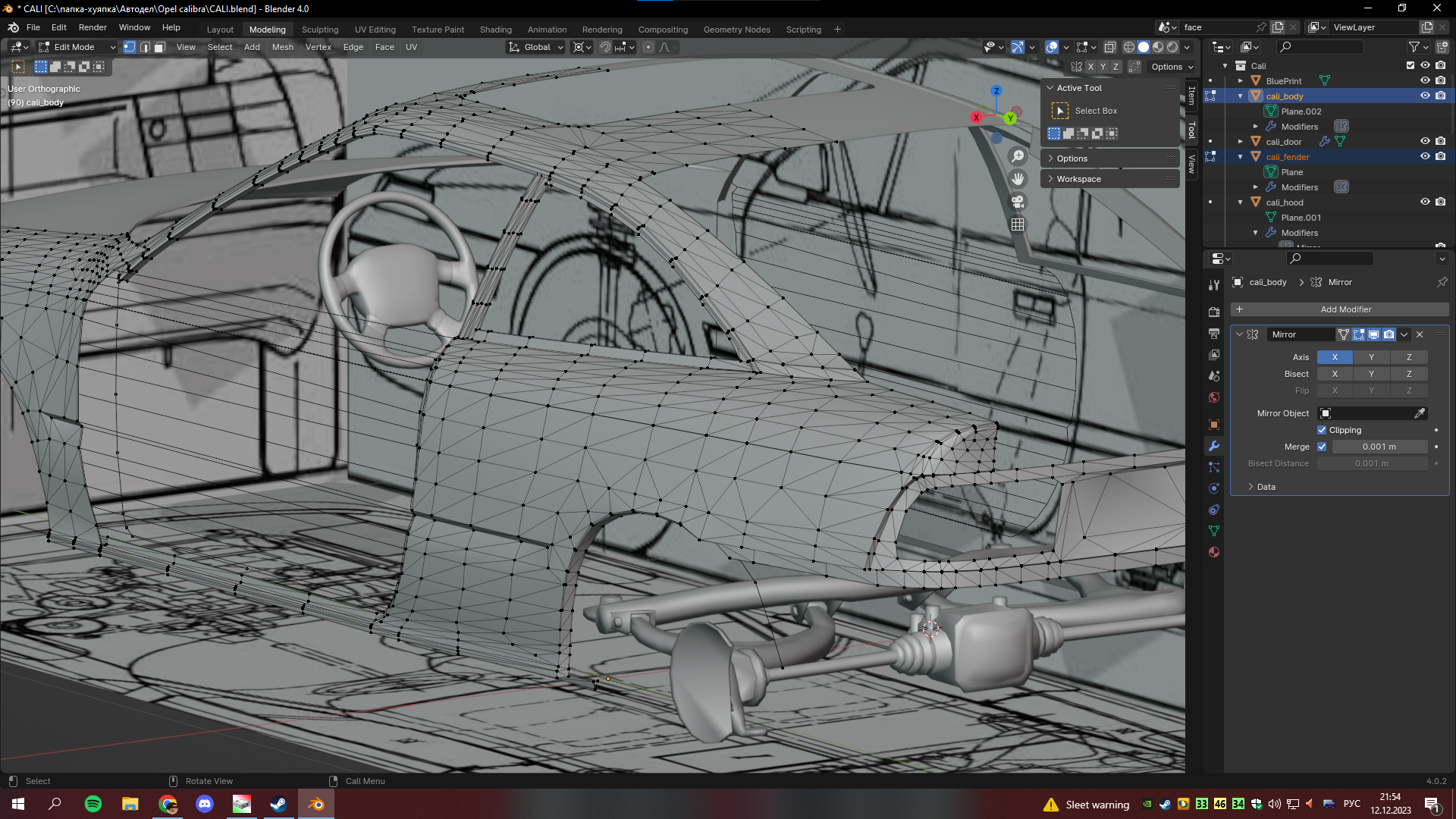
Task: Open Mirror modifier extra options chevron
Action: point(1404,334)
